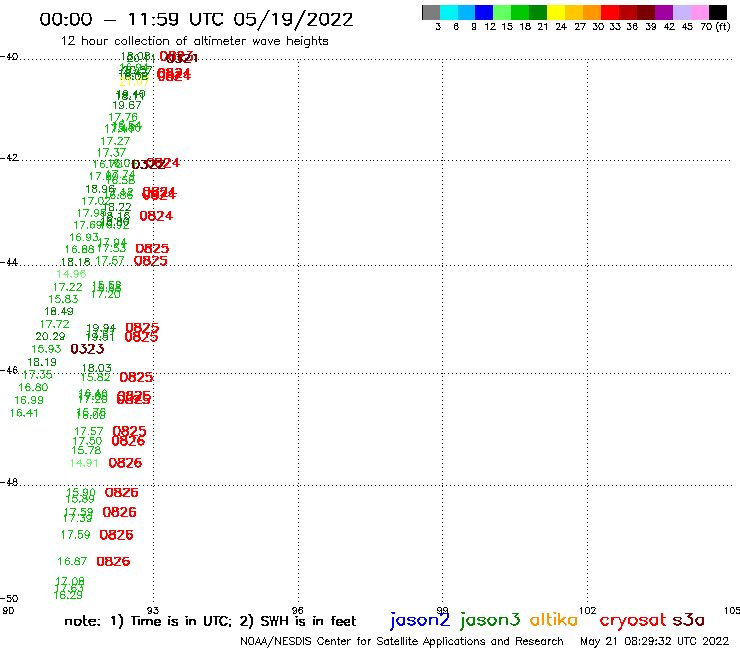Pick the yellow swatch in the wave-height scale

click(556, 13)
